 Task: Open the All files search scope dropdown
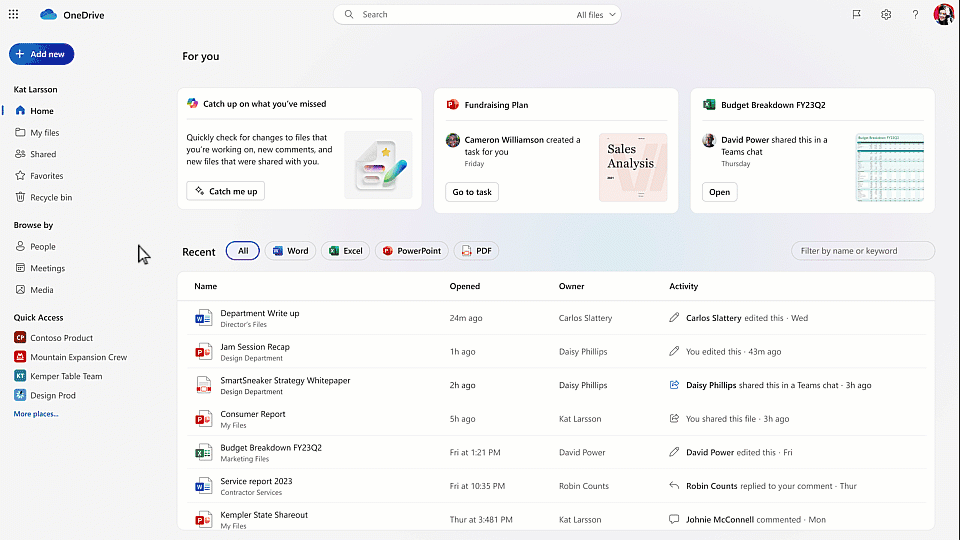tap(596, 15)
